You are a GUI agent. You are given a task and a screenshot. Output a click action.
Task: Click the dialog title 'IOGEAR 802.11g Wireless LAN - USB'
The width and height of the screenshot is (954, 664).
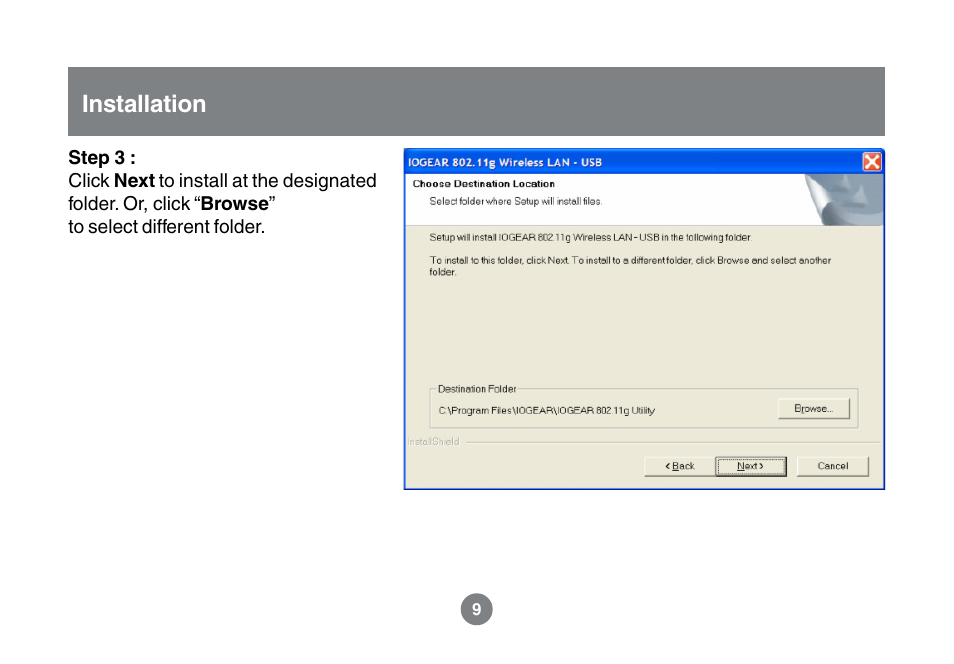pos(505,163)
